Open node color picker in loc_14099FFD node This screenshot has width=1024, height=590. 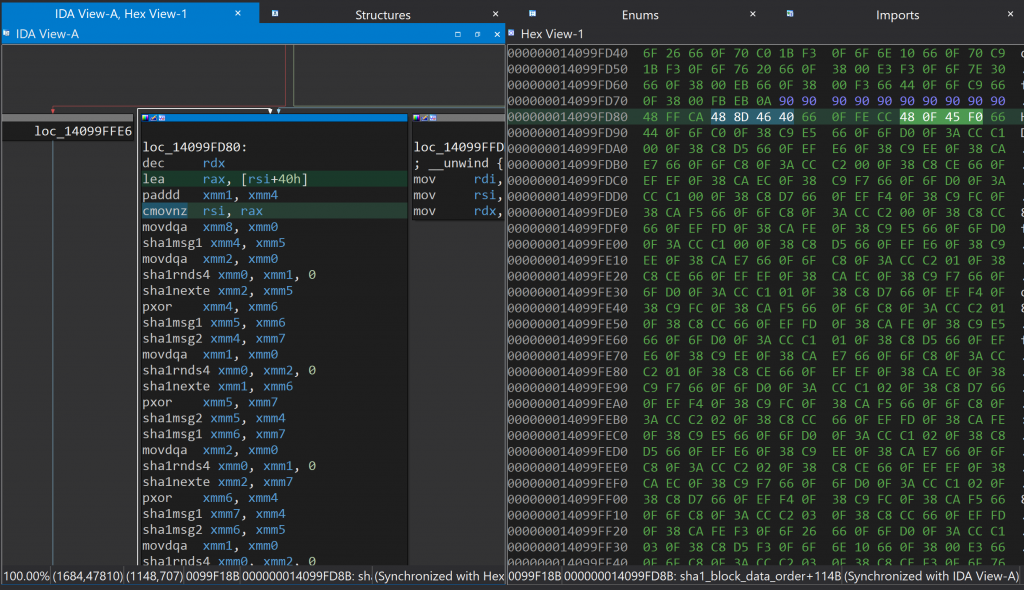click(416, 118)
